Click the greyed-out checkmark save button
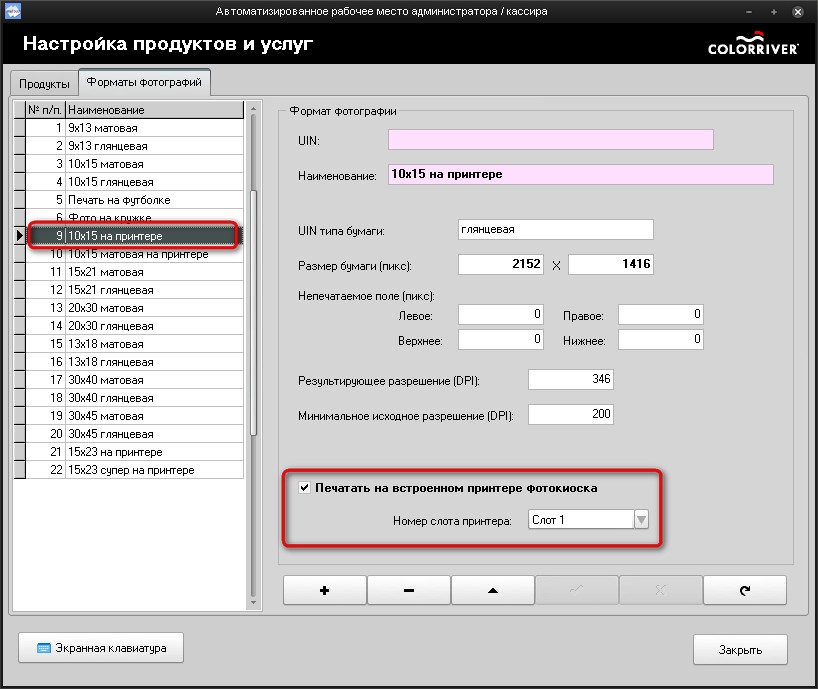 tap(576, 590)
